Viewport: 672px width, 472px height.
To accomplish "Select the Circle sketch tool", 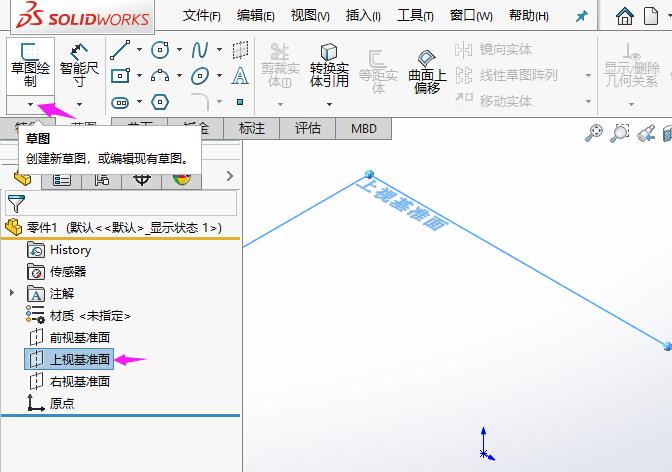I will click(160, 50).
